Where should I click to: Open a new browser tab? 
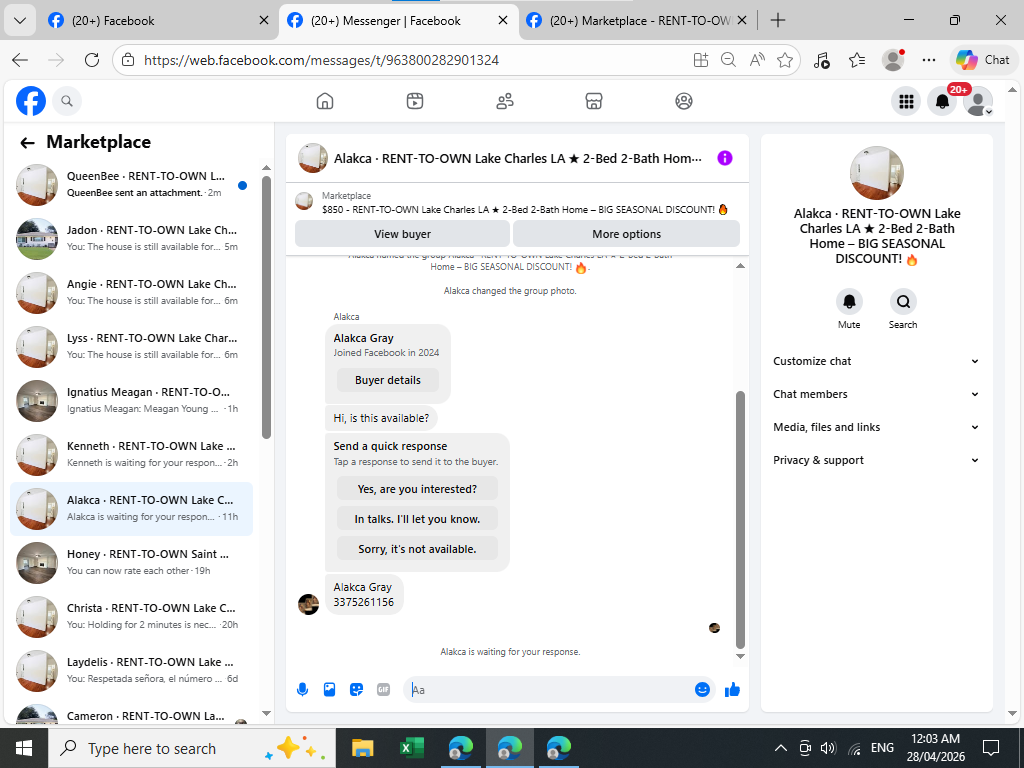point(778,20)
